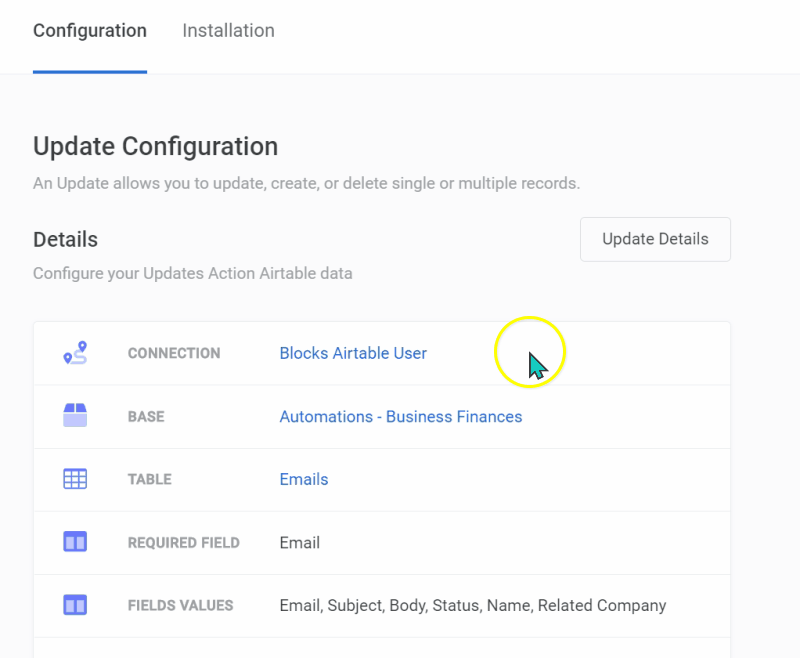This screenshot has width=800, height=658.
Task: Click the Base icon next to Automations base
Action: (75, 416)
